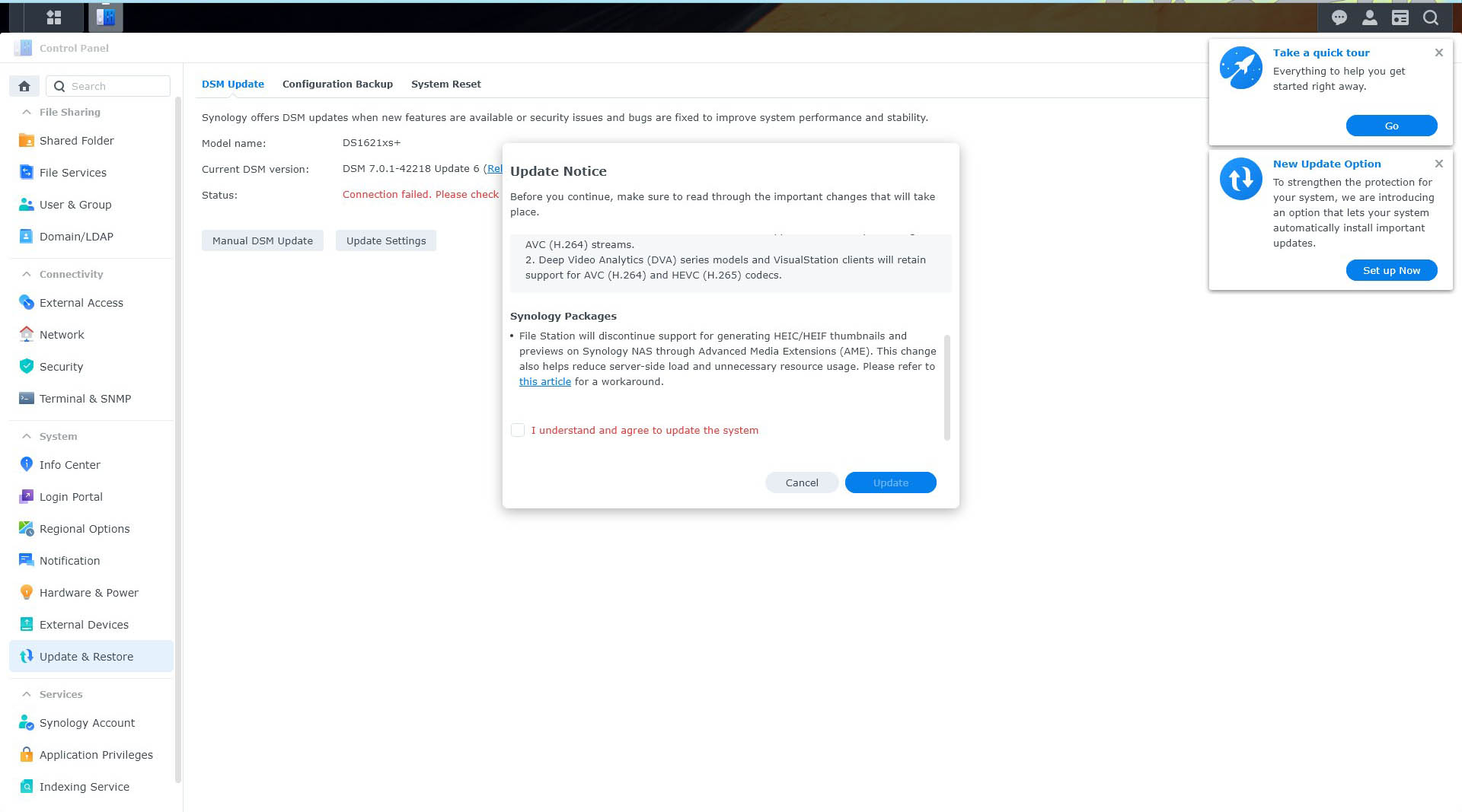
Task: Click Go on quick tour notification
Action: pos(1391,126)
